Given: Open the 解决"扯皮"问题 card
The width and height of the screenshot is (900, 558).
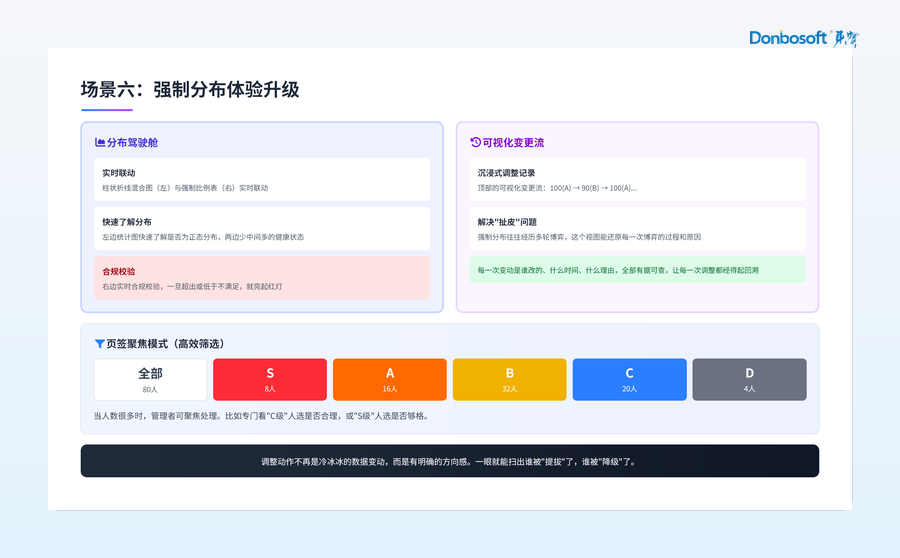Looking at the screenshot, I should tap(637, 228).
